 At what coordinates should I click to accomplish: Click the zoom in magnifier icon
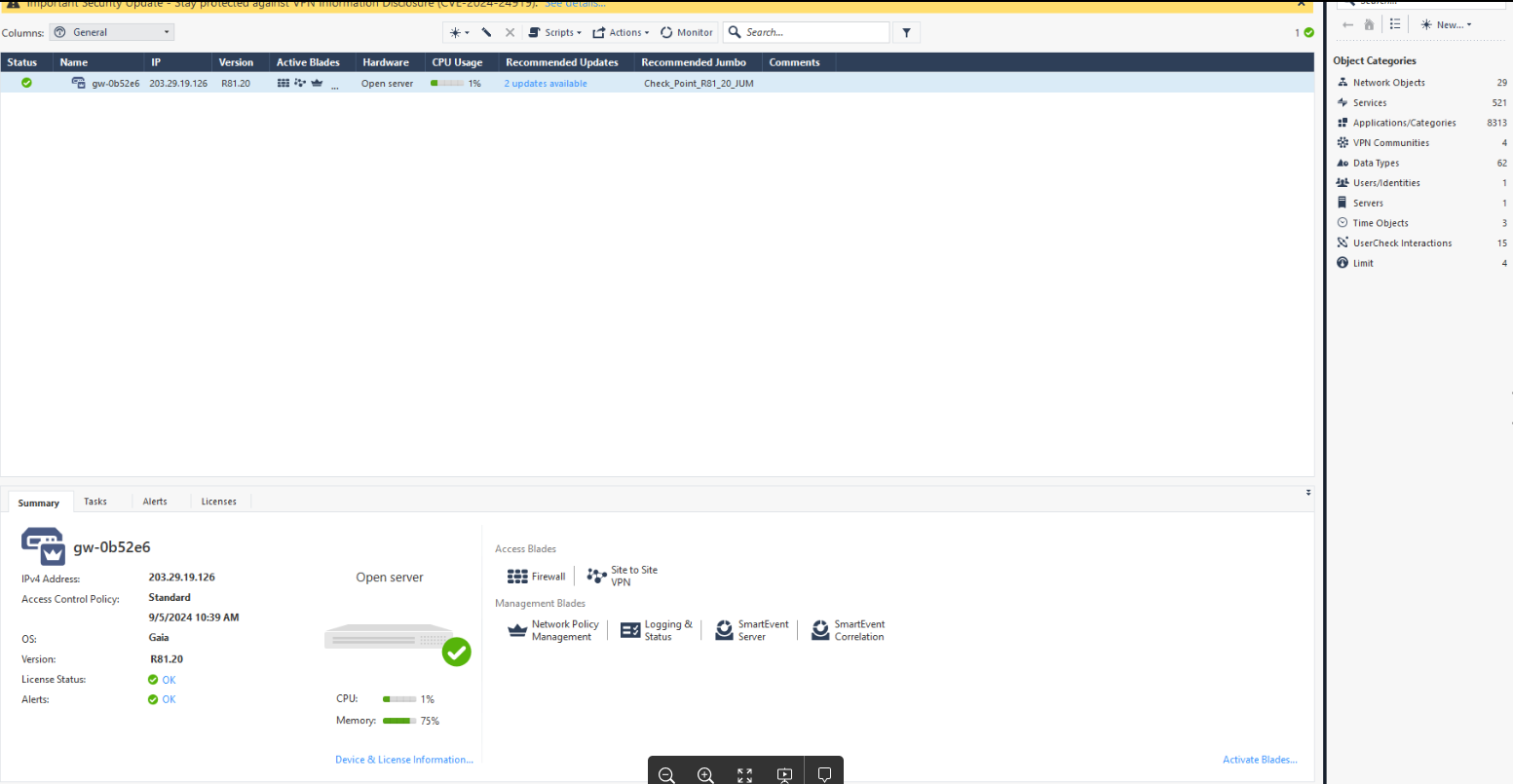pos(705,775)
